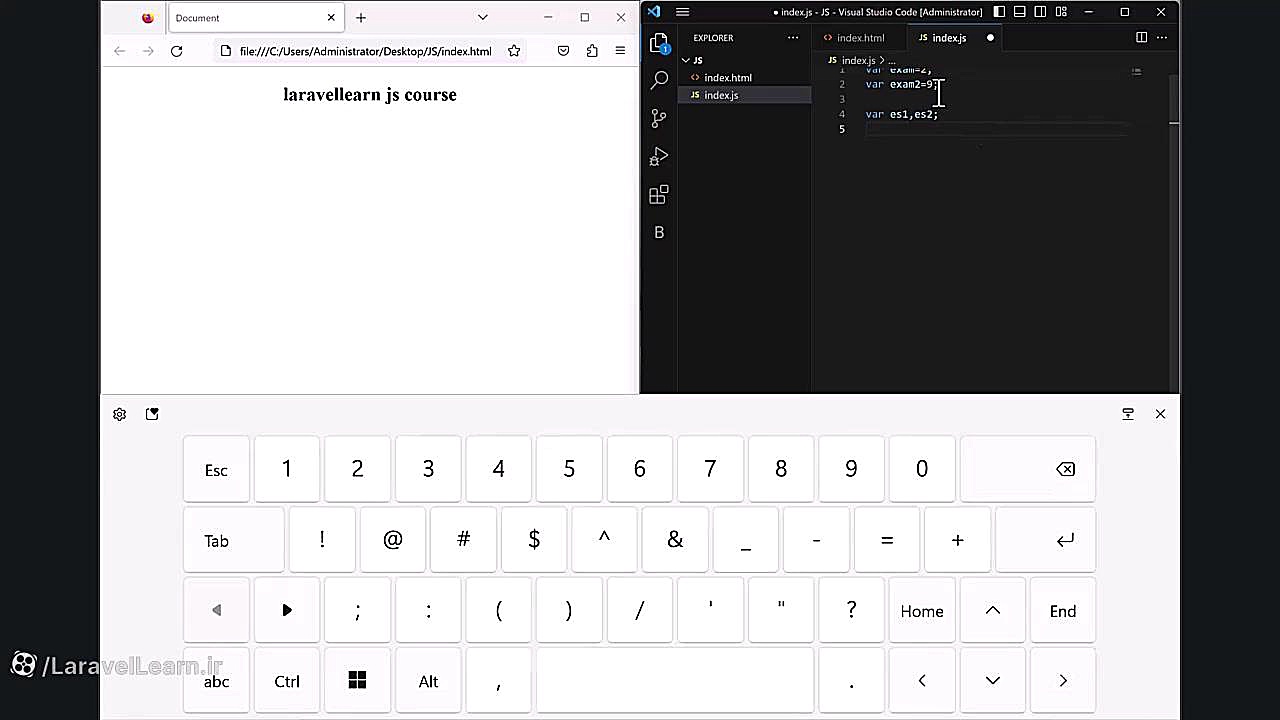
Task: Switch to the index.html editor tab
Action: coord(860,38)
